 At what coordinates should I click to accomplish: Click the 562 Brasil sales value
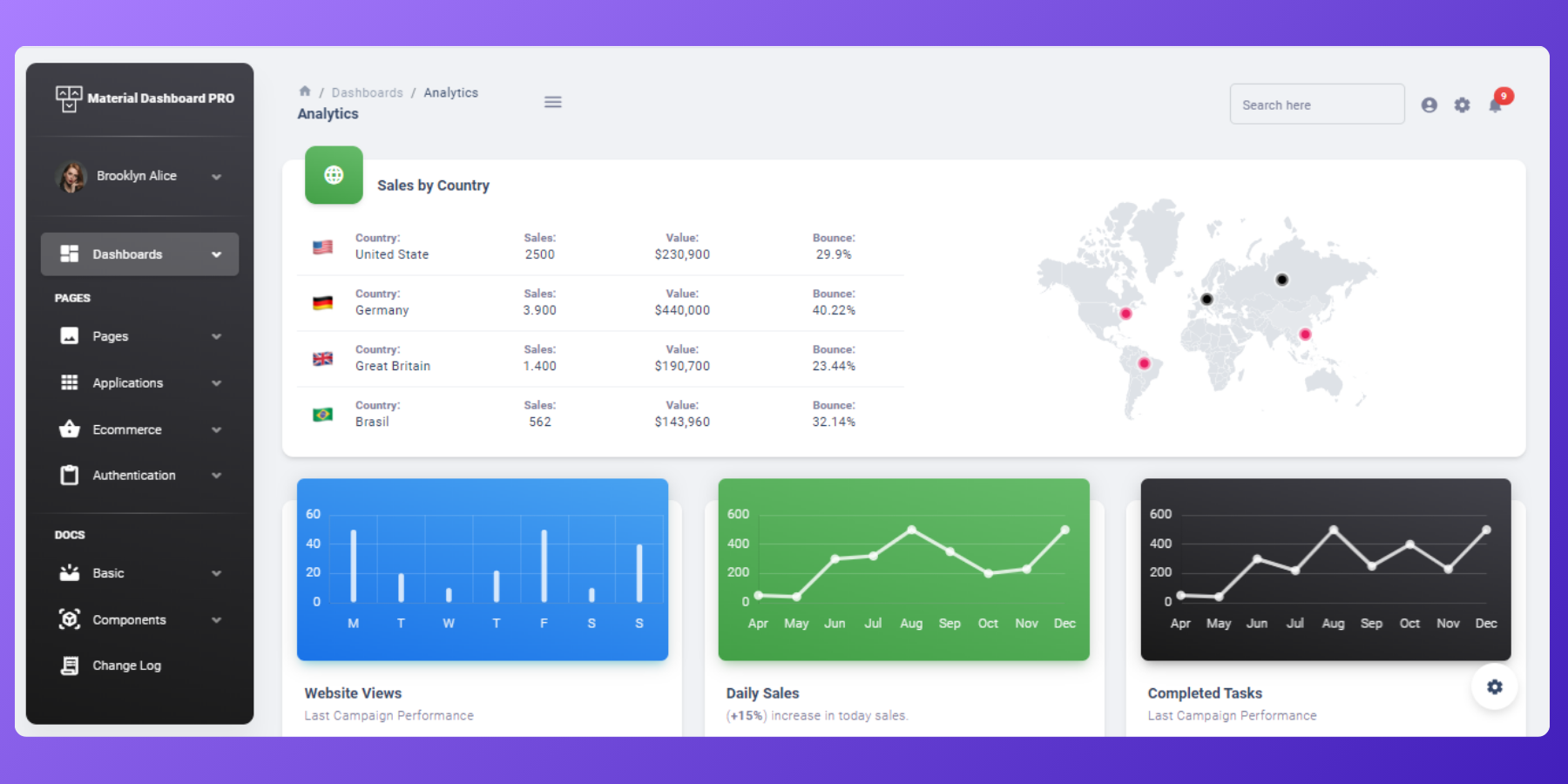pyautogui.click(x=540, y=422)
